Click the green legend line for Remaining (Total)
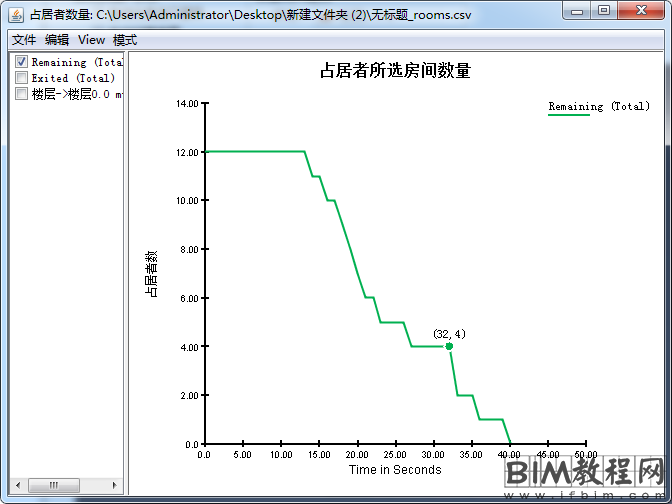 [x=569, y=116]
